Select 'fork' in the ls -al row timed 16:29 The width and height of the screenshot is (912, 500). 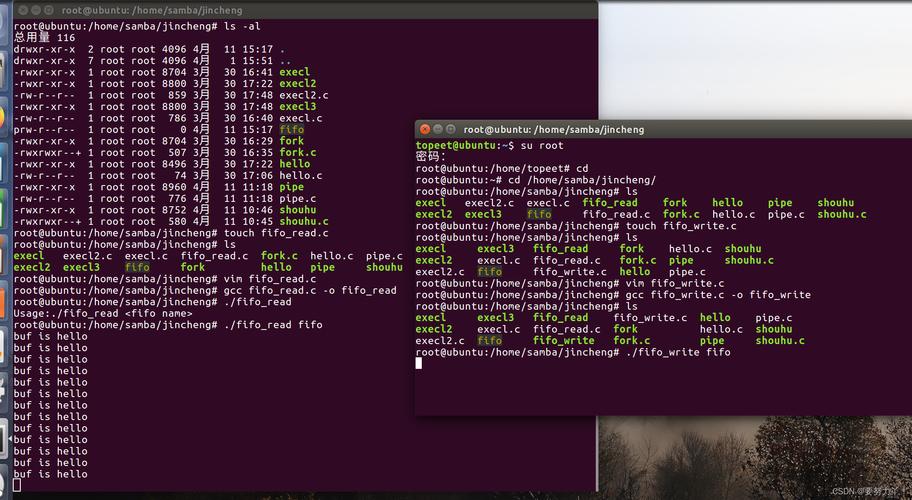pyautogui.click(x=291, y=141)
